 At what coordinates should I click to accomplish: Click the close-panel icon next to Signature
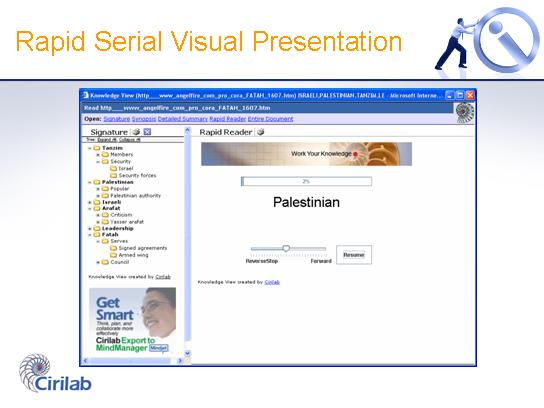point(147,132)
